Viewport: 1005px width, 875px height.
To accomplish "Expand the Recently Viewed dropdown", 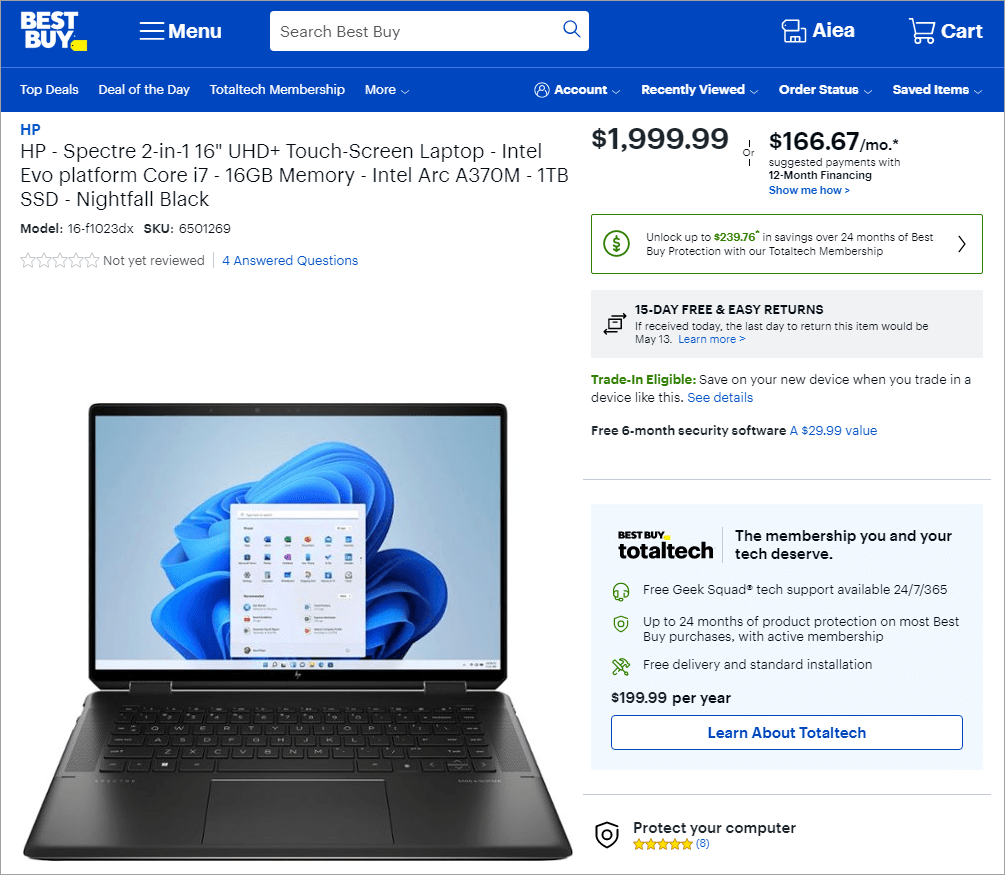I will [699, 90].
